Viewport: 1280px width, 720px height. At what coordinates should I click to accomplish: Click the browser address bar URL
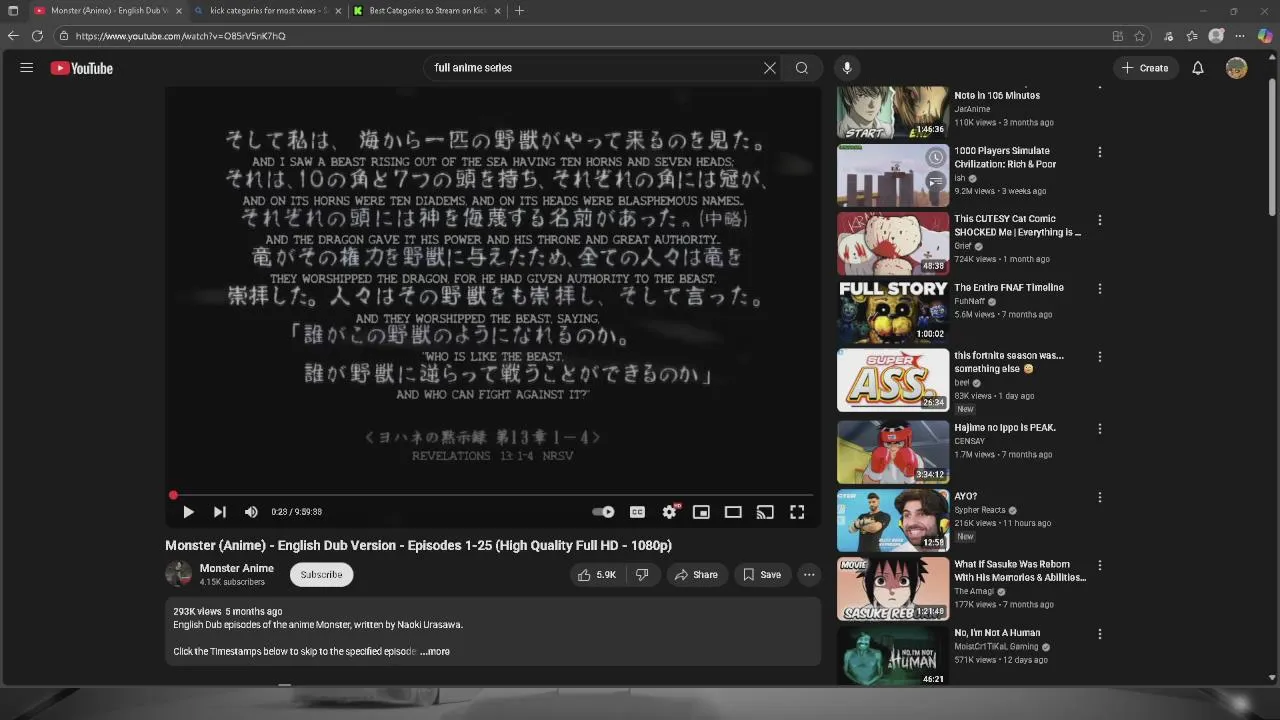(180, 36)
